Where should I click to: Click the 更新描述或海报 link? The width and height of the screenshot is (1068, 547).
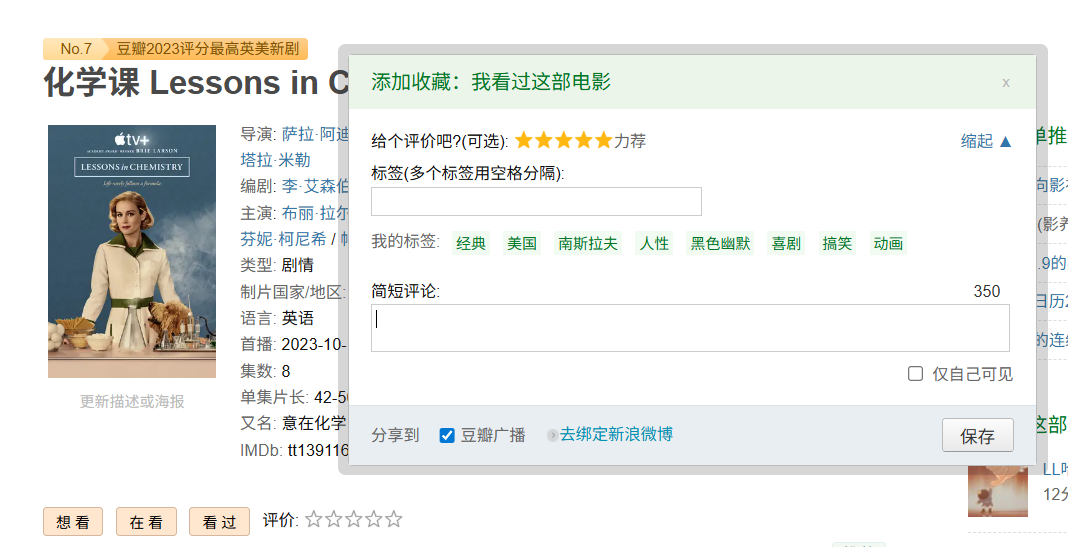tap(132, 401)
